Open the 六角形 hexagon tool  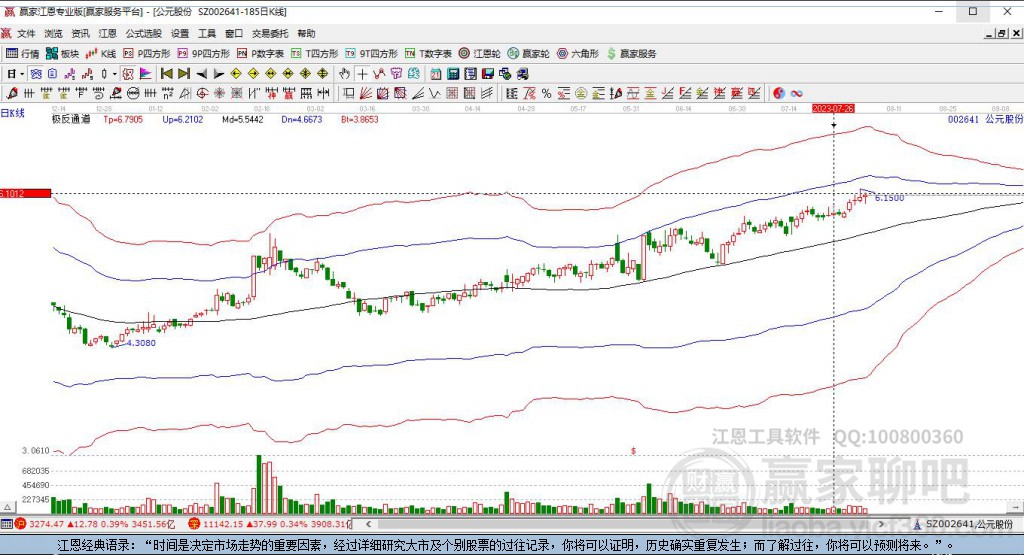click(x=578, y=54)
